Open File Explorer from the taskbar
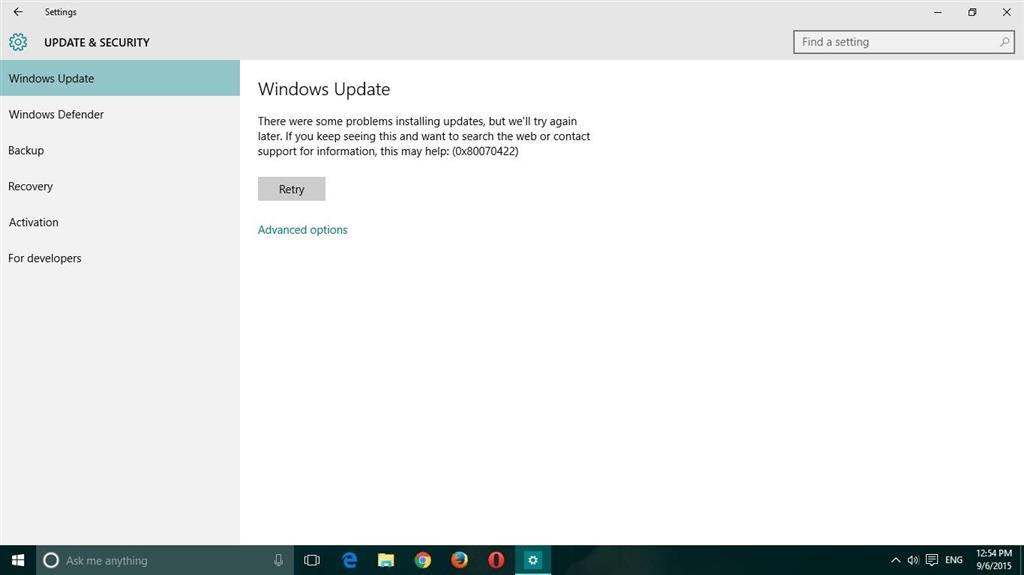Viewport: 1024px width, 575px height. (x=386, y=561)
